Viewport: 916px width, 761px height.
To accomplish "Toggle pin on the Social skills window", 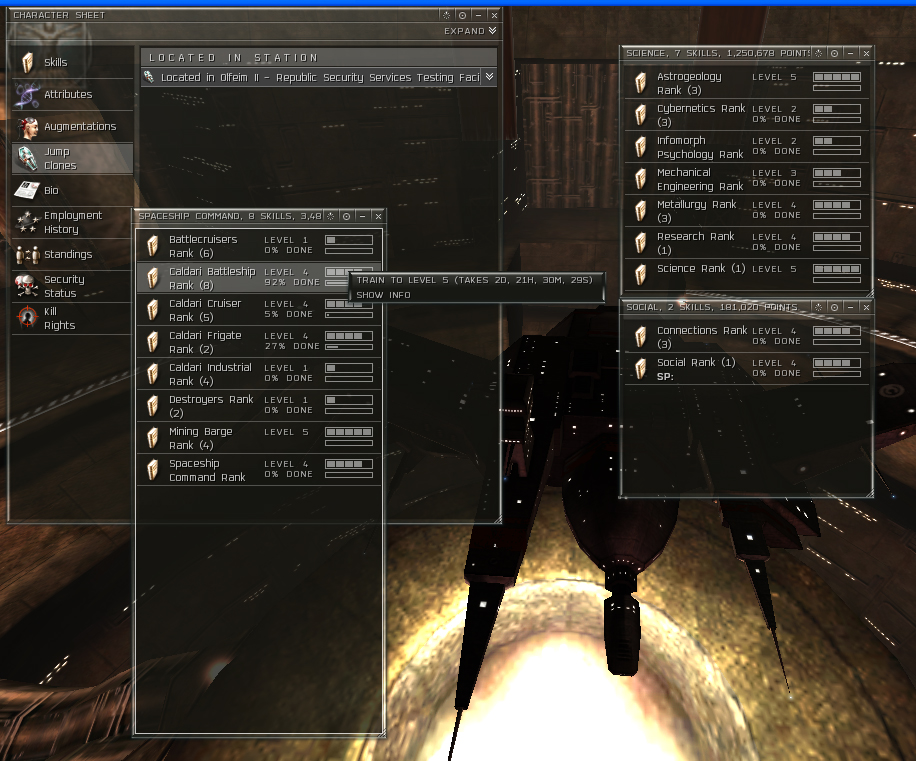I will [x=834, y=307].
